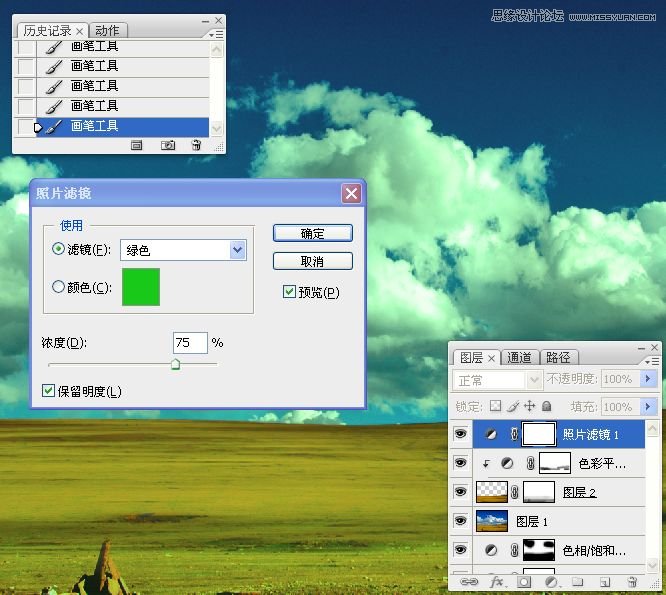This screenshot has height=595, width=666.
Task: Switch to the 动作 tab
Action: 107,31
